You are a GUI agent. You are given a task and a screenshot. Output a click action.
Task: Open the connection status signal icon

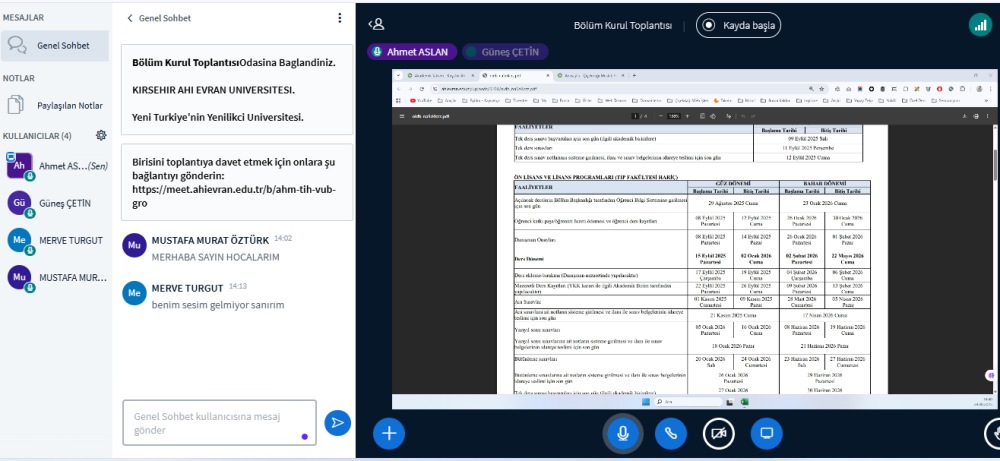point(977,26)
